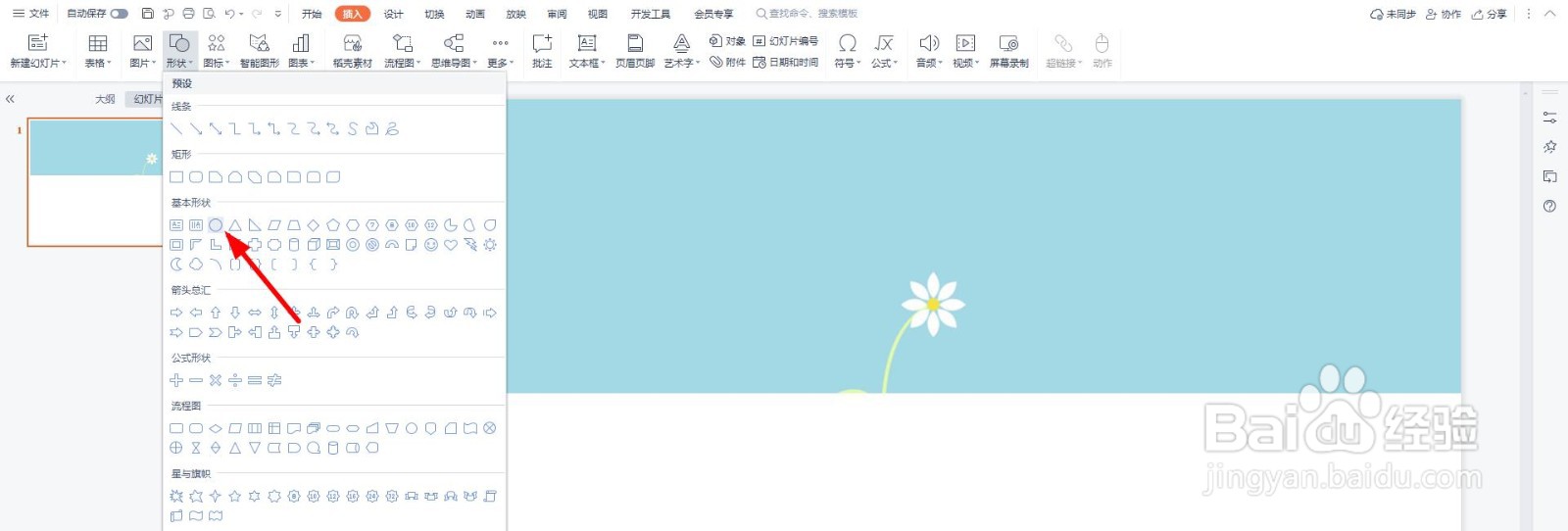Open the 开发工具 developer tools tab

(x=651, y=14)
